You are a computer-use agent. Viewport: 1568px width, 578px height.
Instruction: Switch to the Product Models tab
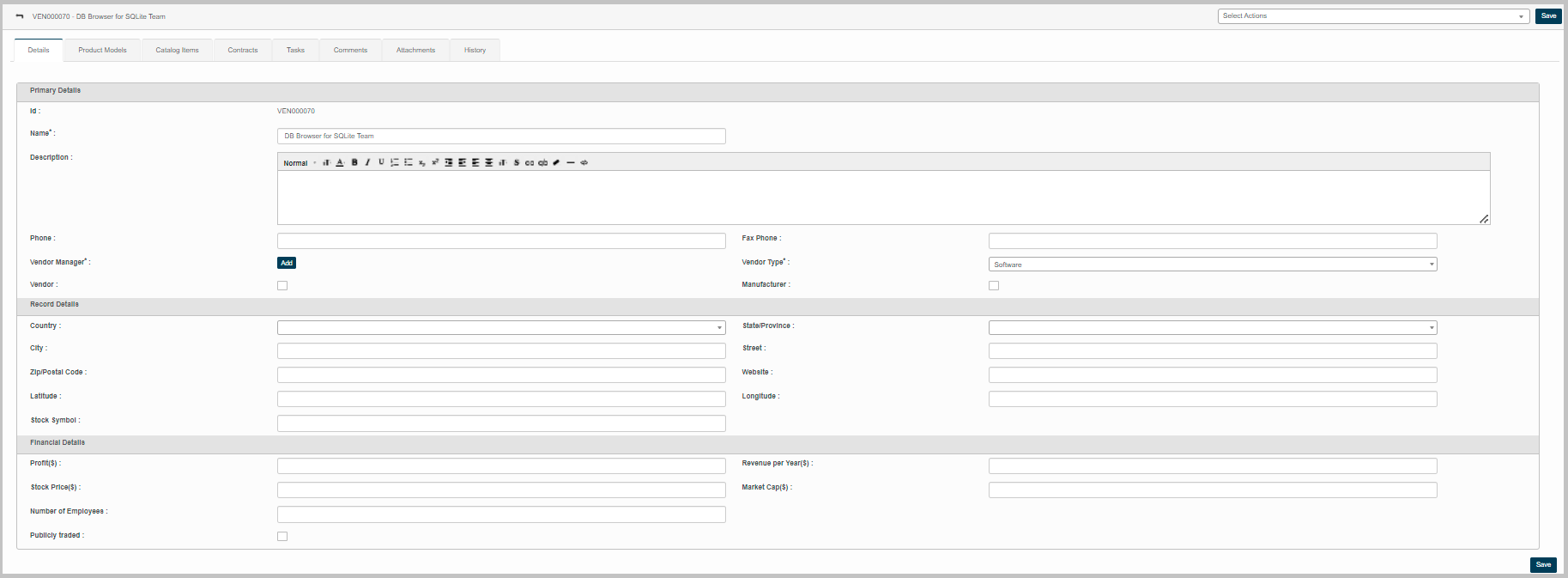click(x=102, y=50)
